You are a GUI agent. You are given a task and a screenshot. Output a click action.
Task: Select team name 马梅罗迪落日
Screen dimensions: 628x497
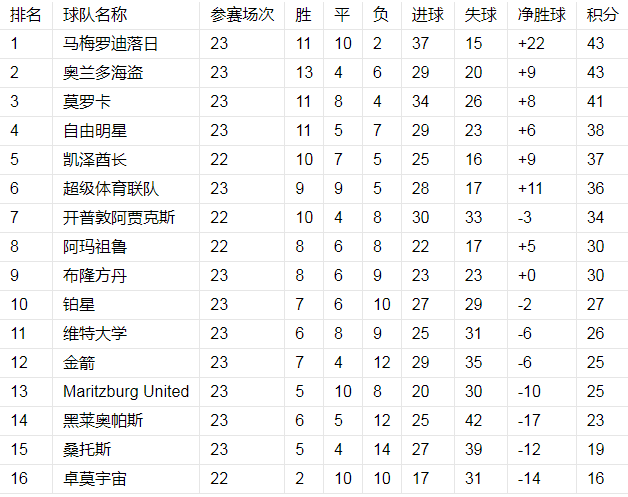tap(110, 44)
